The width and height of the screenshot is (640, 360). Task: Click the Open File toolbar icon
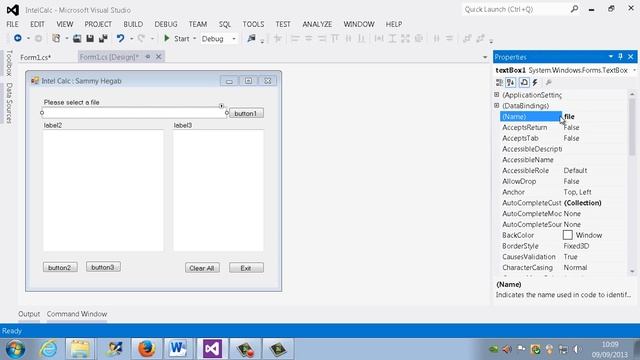[77, 38]
